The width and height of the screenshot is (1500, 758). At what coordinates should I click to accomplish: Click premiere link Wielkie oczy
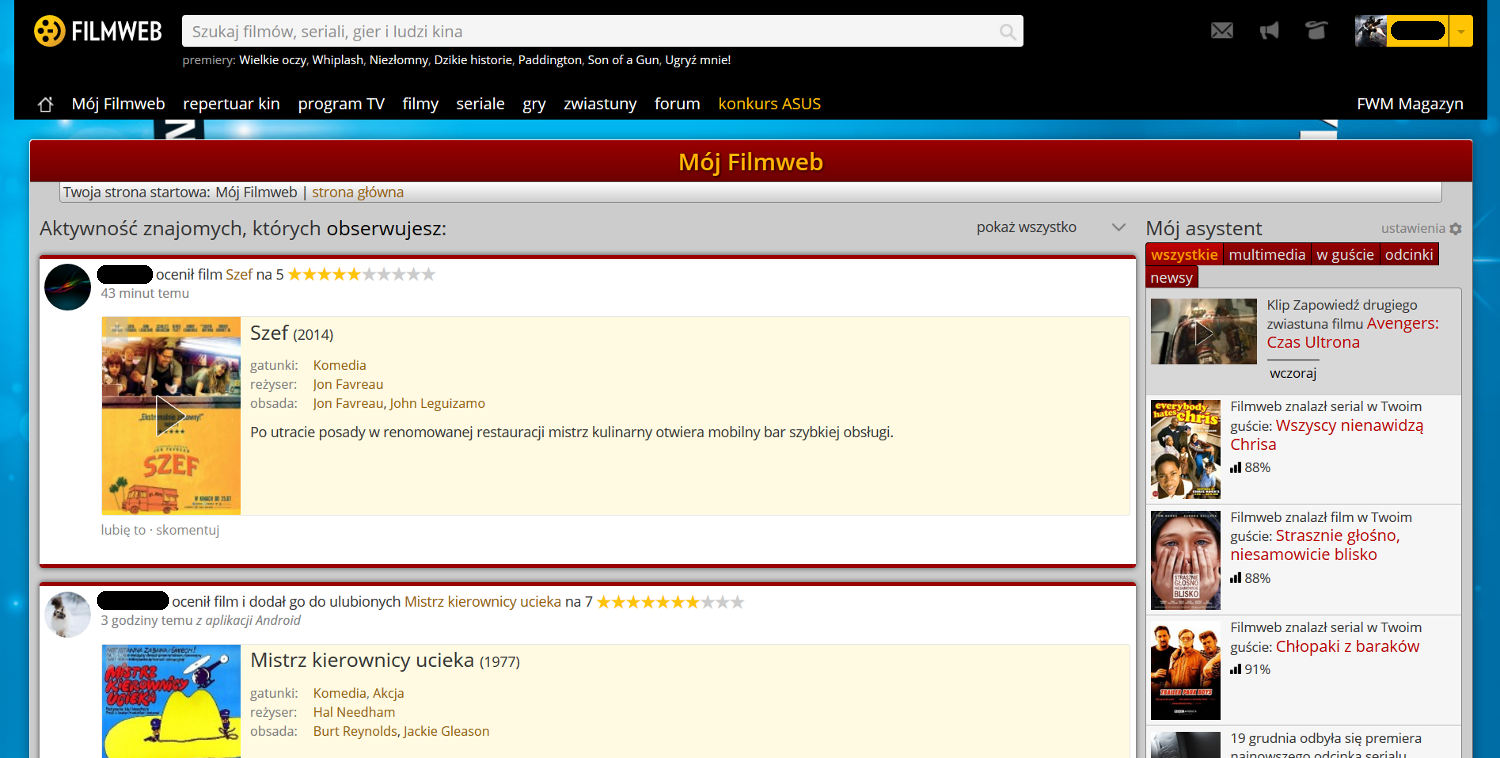[272, 60]
